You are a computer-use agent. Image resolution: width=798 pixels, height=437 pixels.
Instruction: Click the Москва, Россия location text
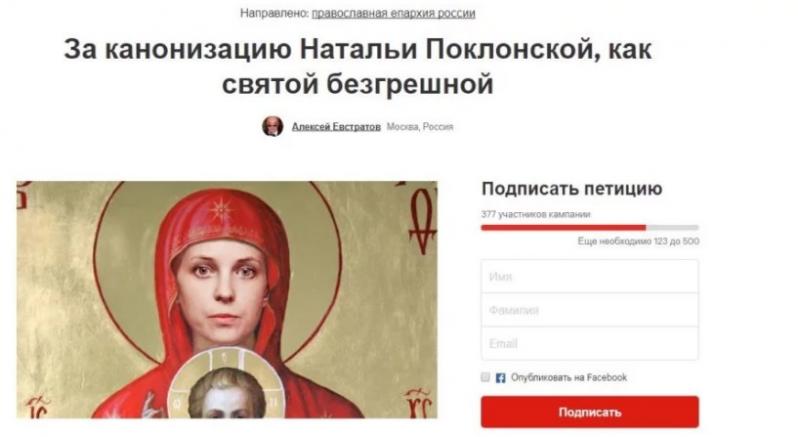420,127
